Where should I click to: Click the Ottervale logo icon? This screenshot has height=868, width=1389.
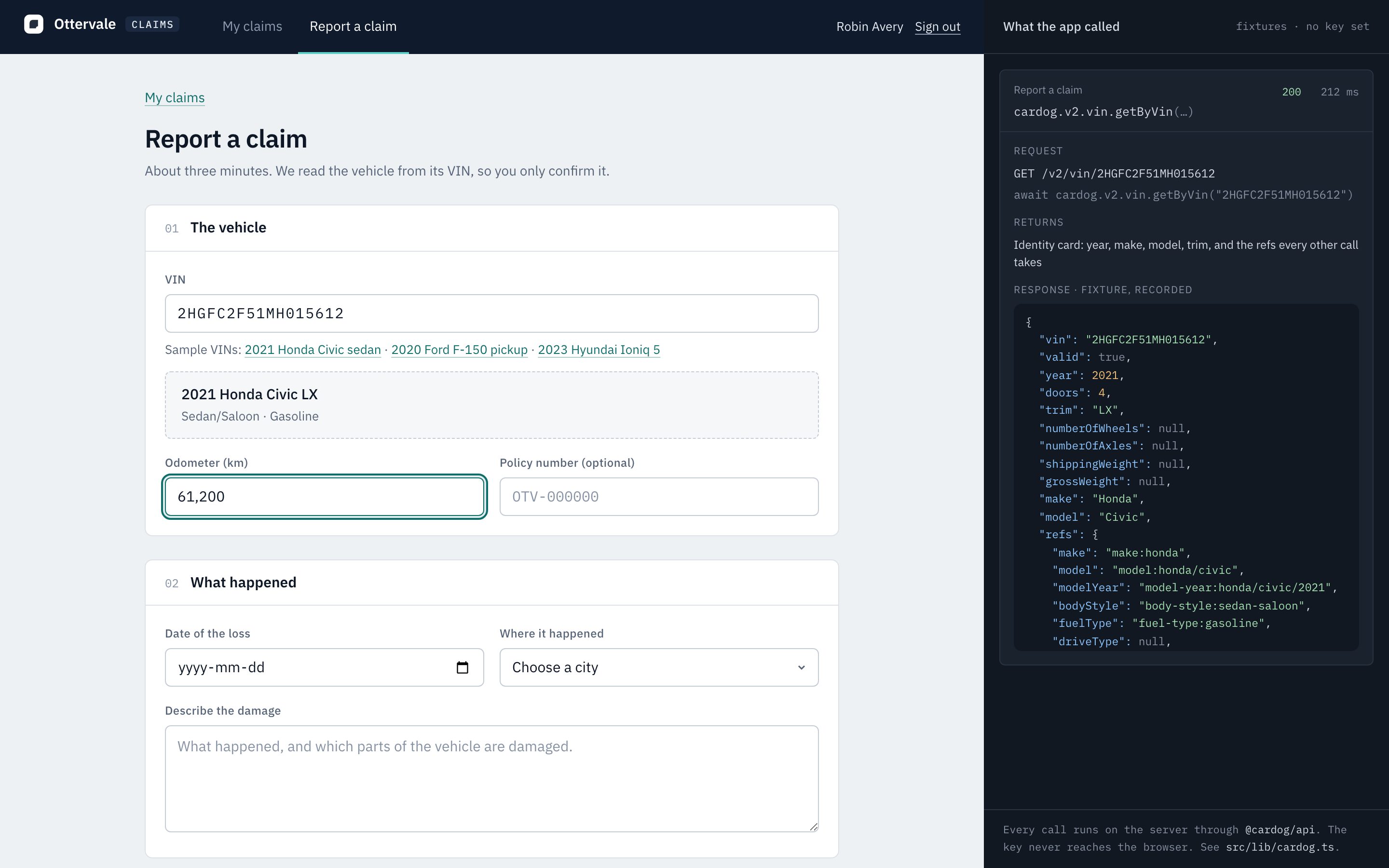[x=34, y=24]
